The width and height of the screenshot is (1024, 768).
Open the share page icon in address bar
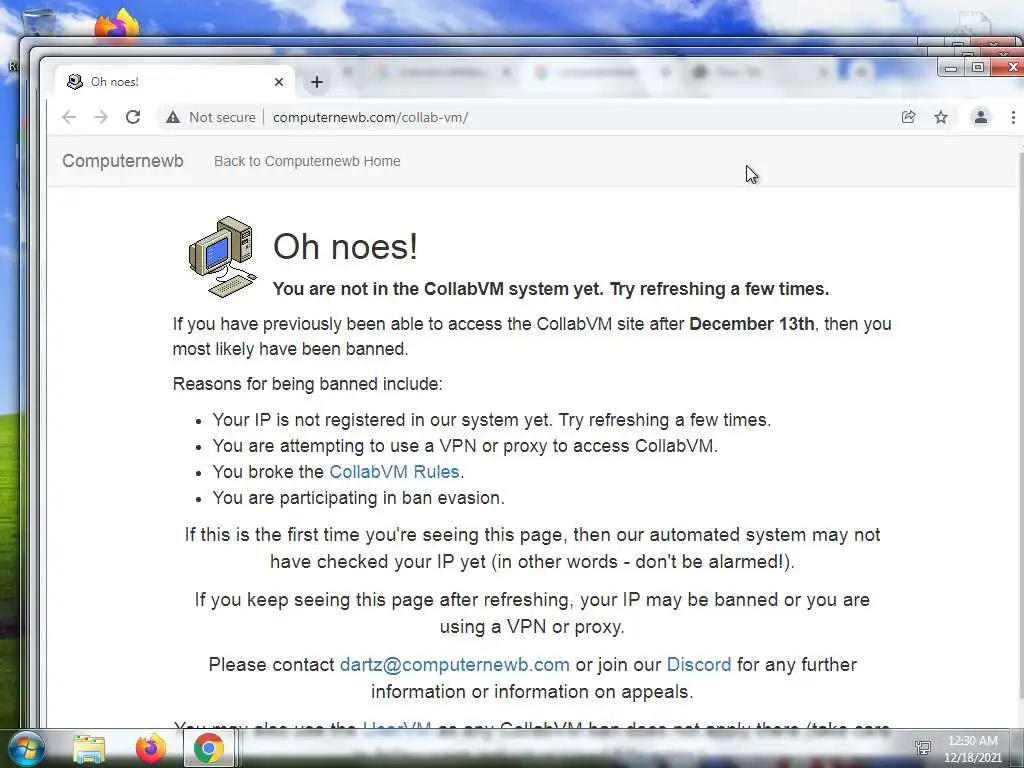pyautogui.click(x=908, y=117)
